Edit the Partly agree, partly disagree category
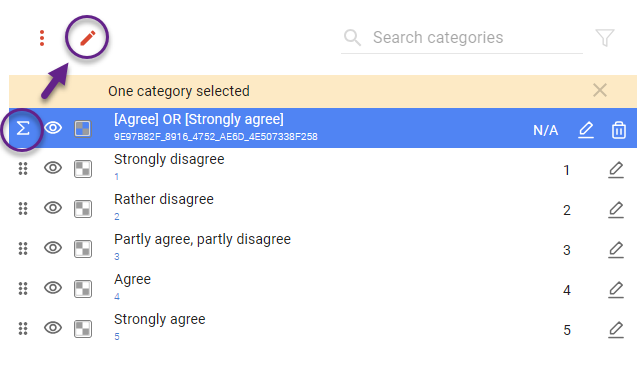 (x=616, y=250)
